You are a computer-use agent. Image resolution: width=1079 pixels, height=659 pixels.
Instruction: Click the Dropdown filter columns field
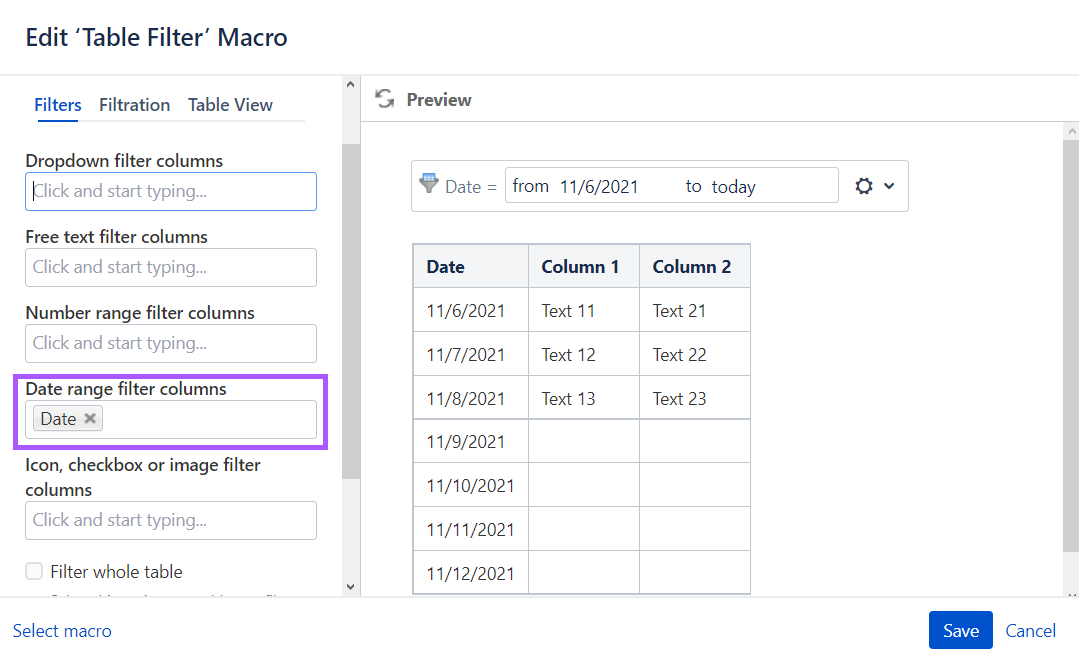(x=170, y=191)
